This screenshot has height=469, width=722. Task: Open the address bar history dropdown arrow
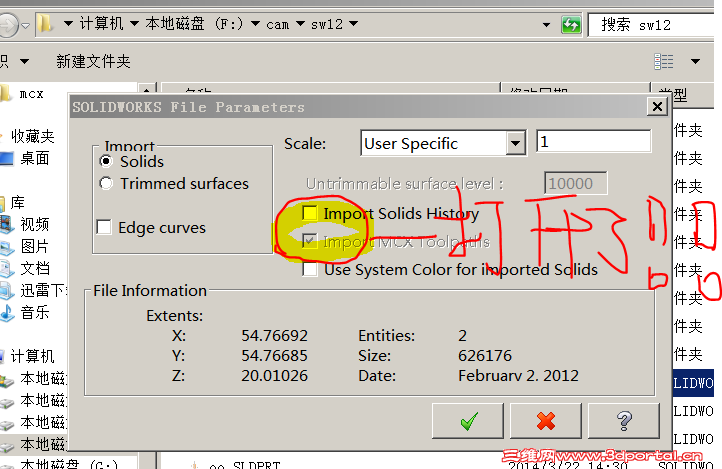[x=547, y=24]
